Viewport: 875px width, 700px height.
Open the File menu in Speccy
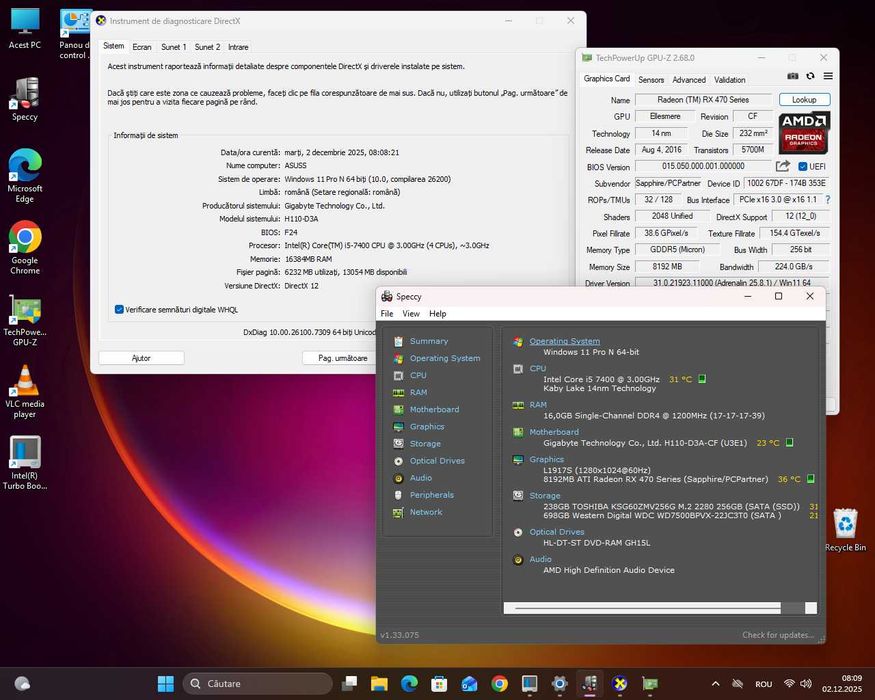click(387, 314)
